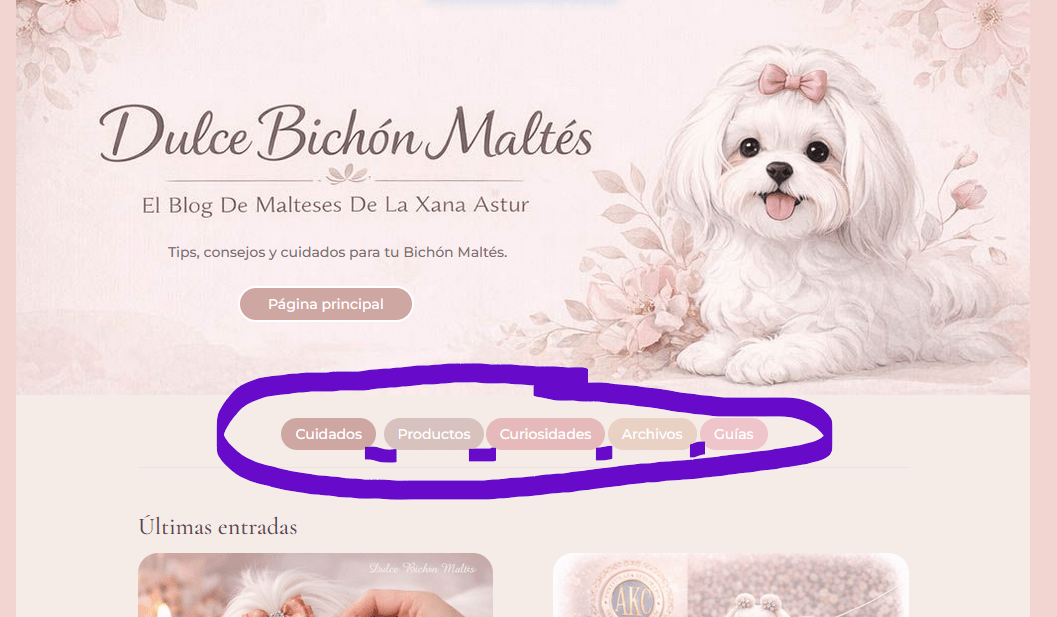Click the Dulce Bichón Maltés watermark on thumbnail
1057x617 pixels.
422,568
